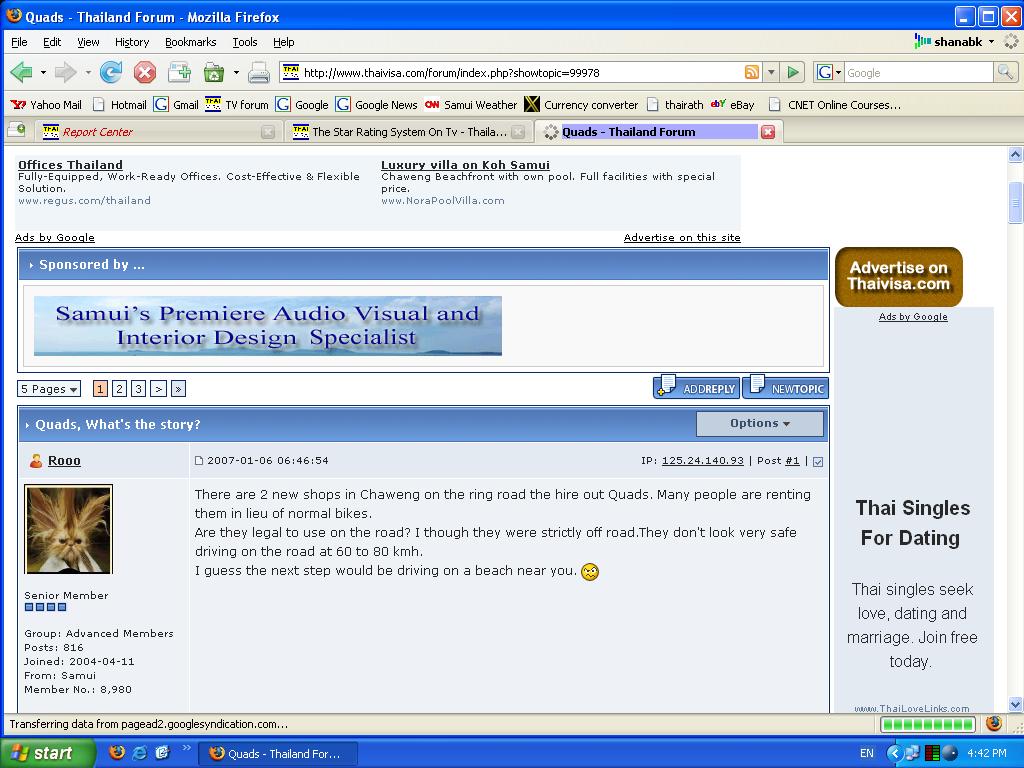Screen dimensions: 1024x768
Task: Open the search engine selector dropdown
Action: pos(829,72)
